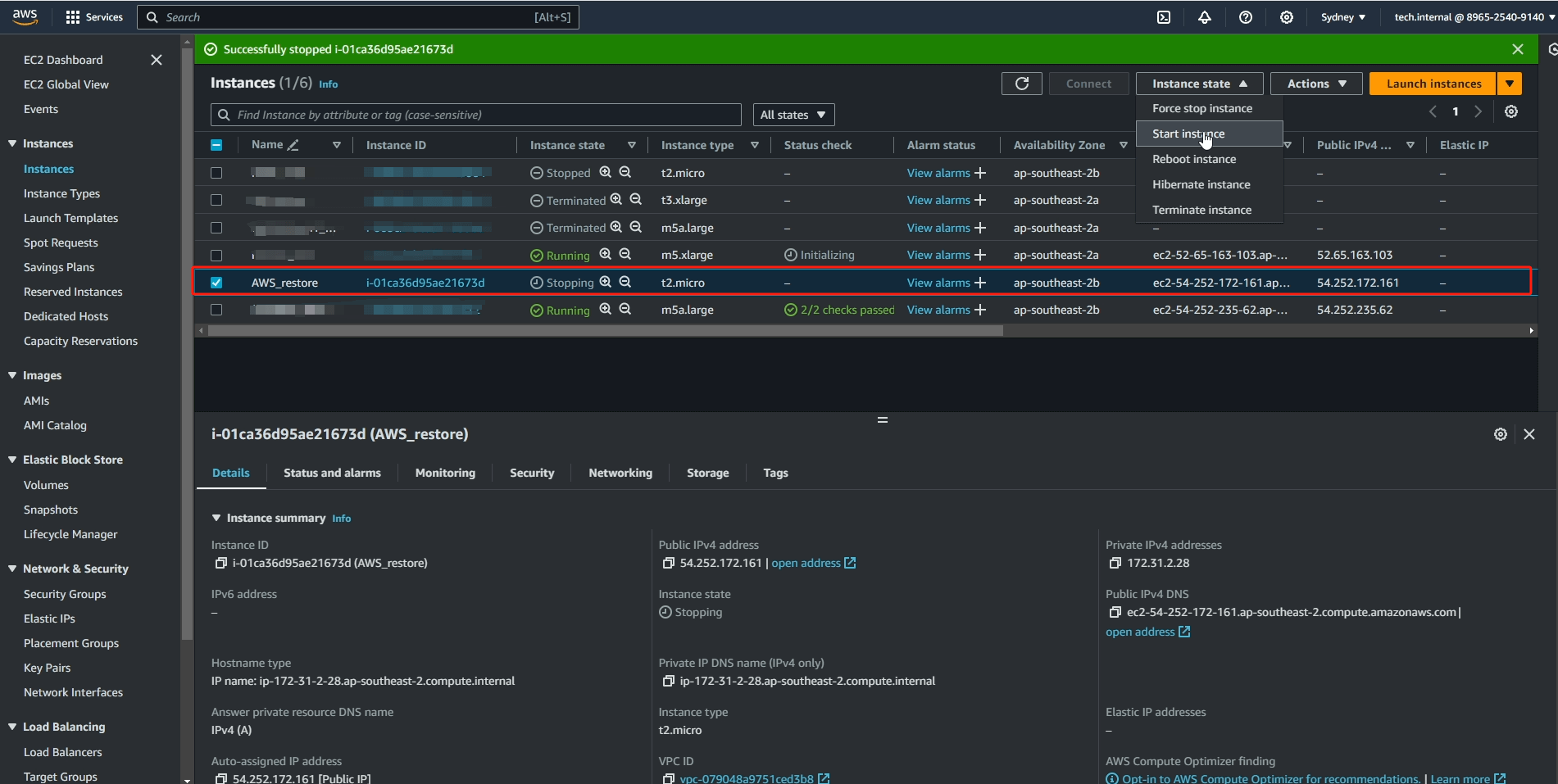Open the tech.internal account menu
This screenshot has width=1558, height=784.
coord(1473,17)
